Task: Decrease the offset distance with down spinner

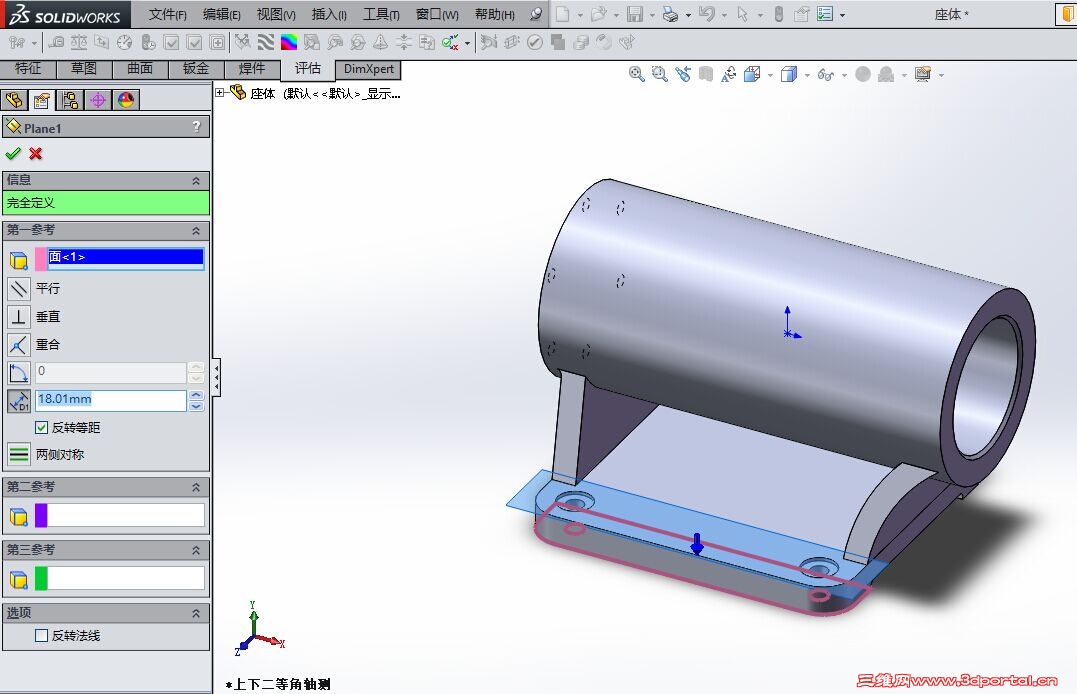Action: pyautogui.click(x=196, y=405)
